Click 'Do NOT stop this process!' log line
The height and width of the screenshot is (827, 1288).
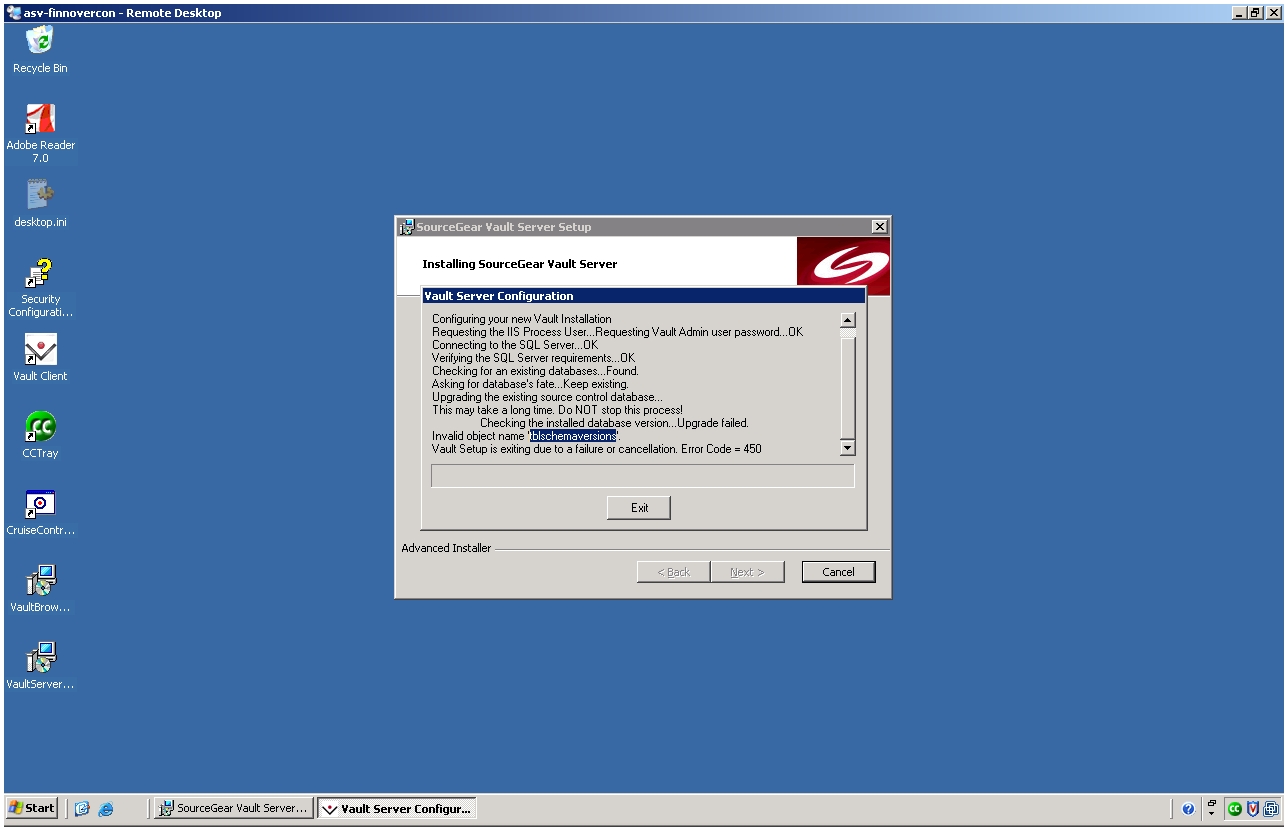[x=557, y=410]
